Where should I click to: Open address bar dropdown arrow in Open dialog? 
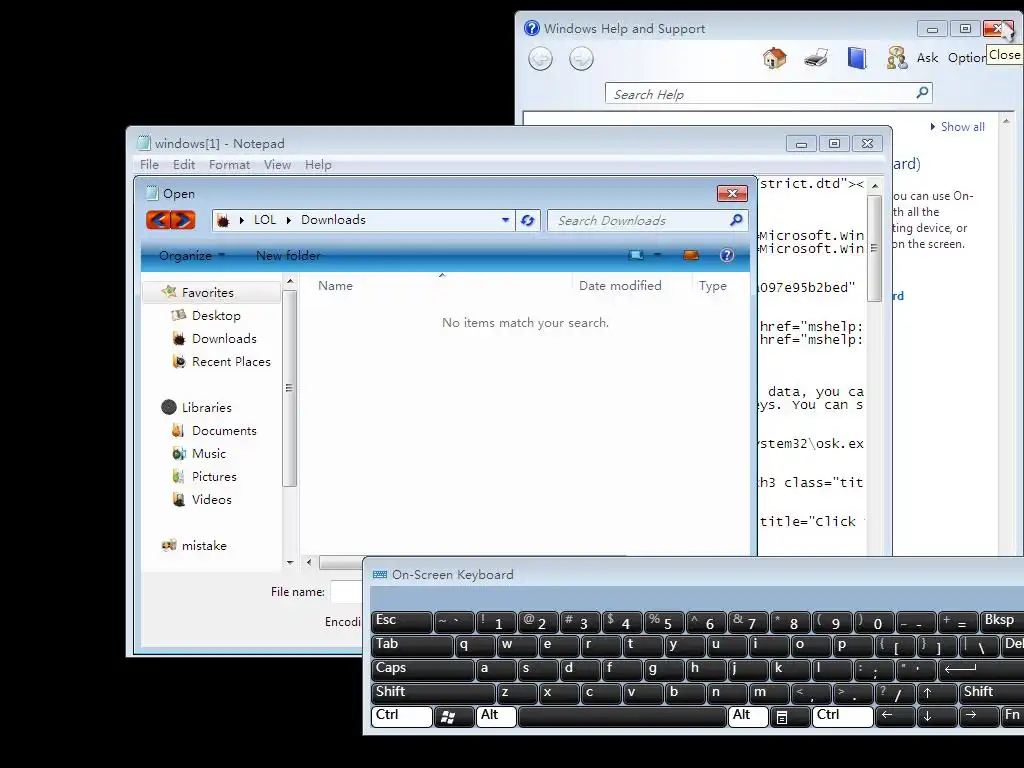pyautogui.click(x=505, y=220)
